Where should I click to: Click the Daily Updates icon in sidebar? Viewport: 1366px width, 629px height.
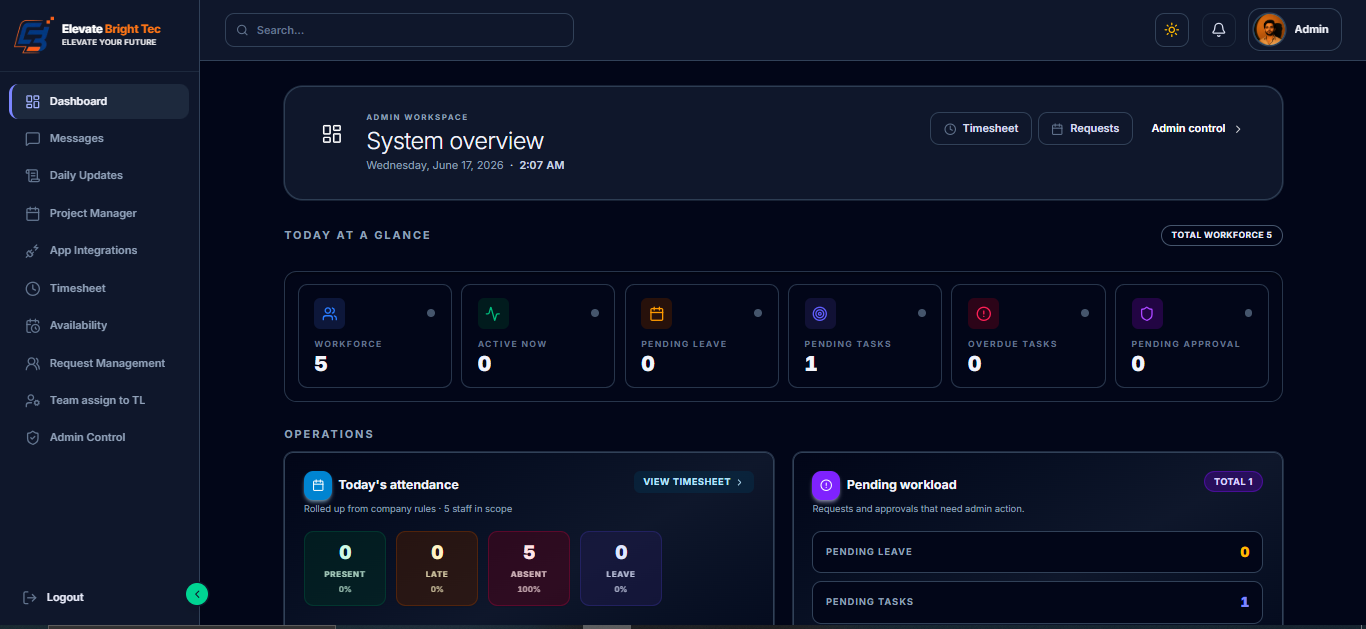point(33,176)
